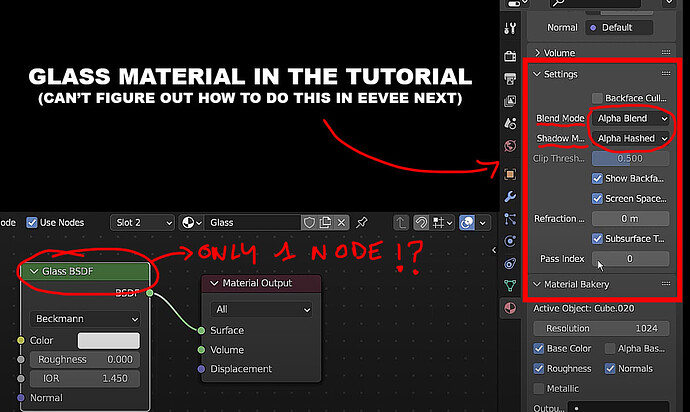Viewport: 690px width, 412px height.
Task: Click the Glass material name field
Action: click(254, 223)
